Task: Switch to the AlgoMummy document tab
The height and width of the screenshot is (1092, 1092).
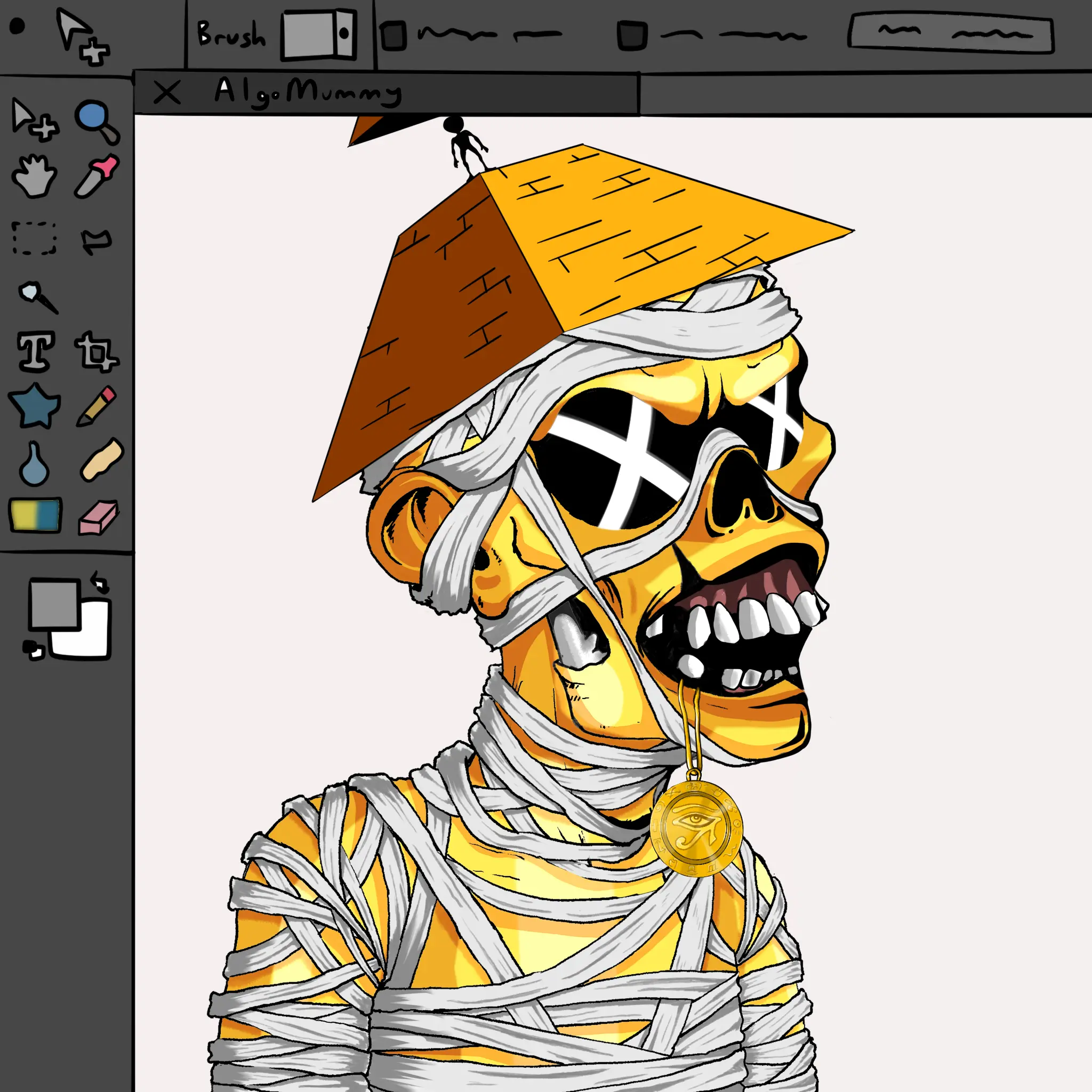Action: click(x=308, y=92)
